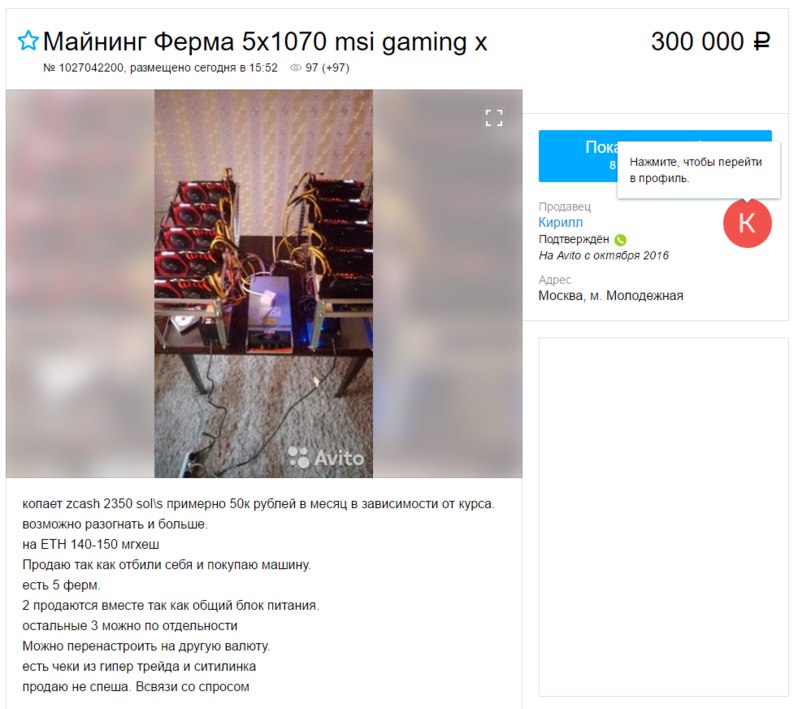Screen dimensions: 811x709
Task: Click the Подтверждён verification label
Action: click(574, 239)
